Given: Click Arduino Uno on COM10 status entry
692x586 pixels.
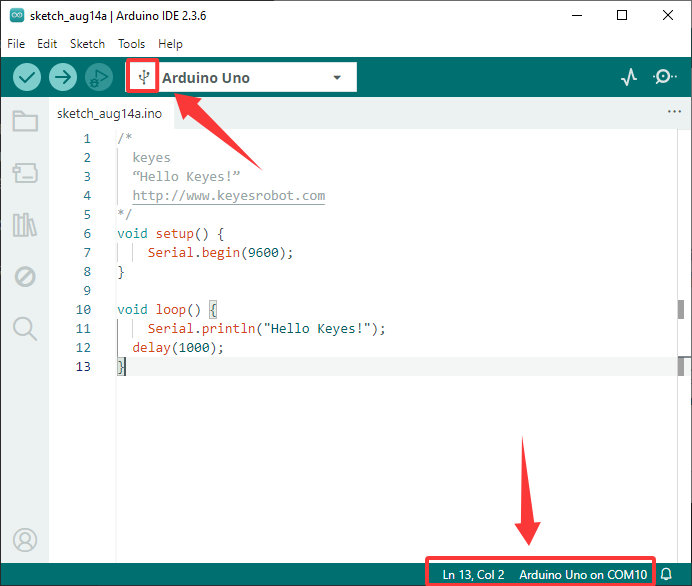Looking at the screenshot, I should [x=583, y=575].
